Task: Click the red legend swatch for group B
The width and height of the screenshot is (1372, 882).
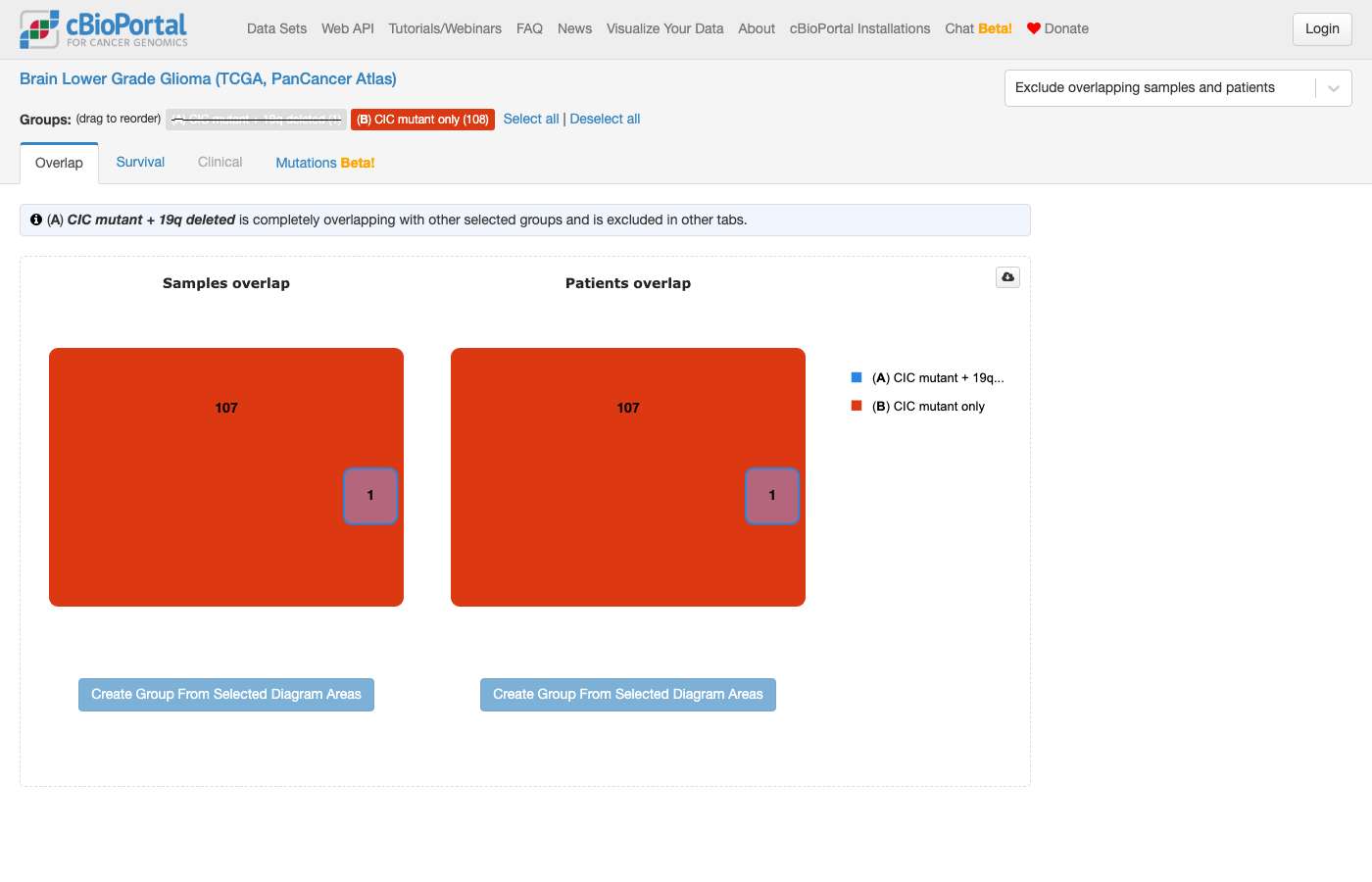Action: (857, 406)
